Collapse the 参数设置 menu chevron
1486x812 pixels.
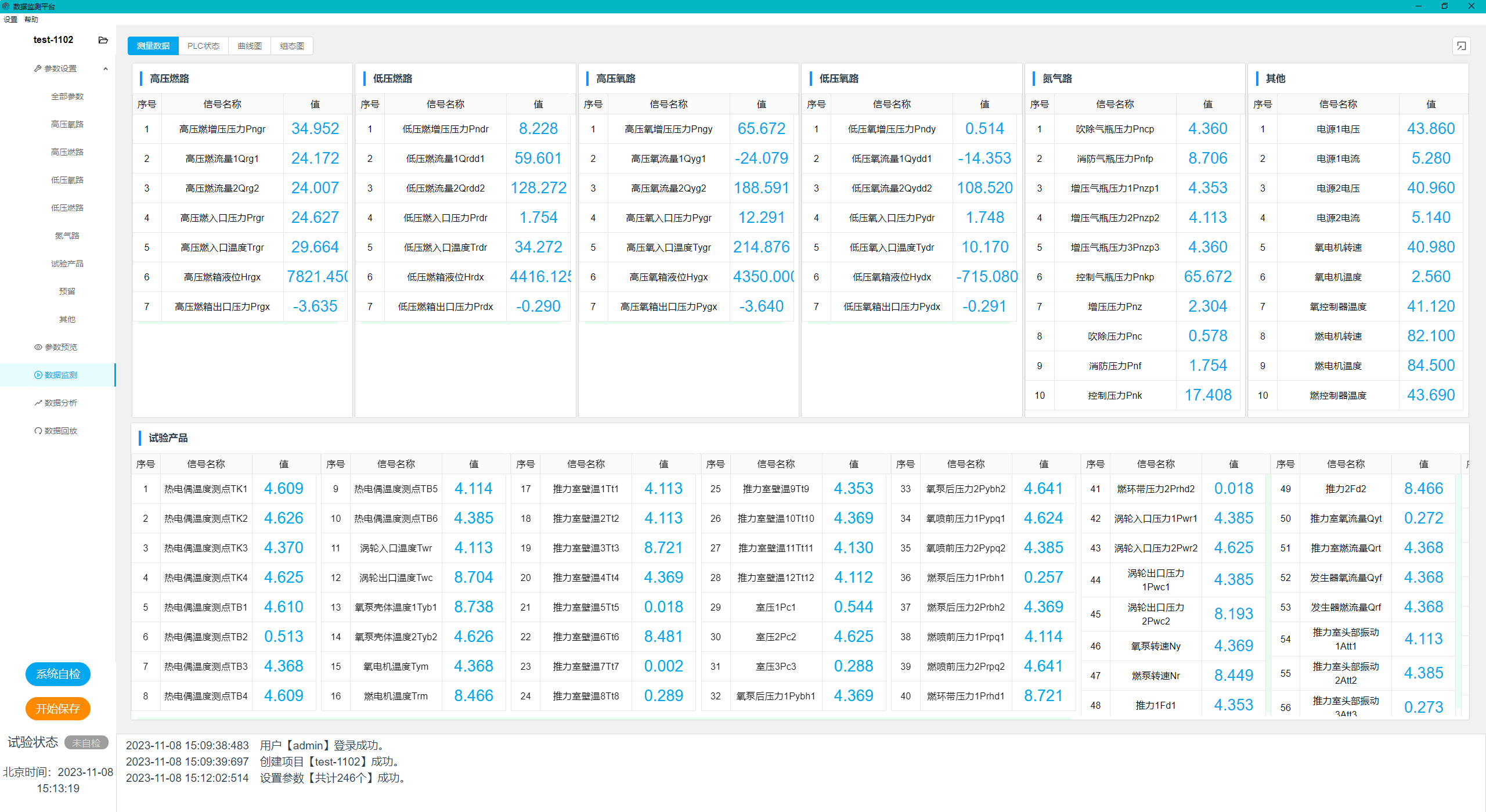point(106,68)
